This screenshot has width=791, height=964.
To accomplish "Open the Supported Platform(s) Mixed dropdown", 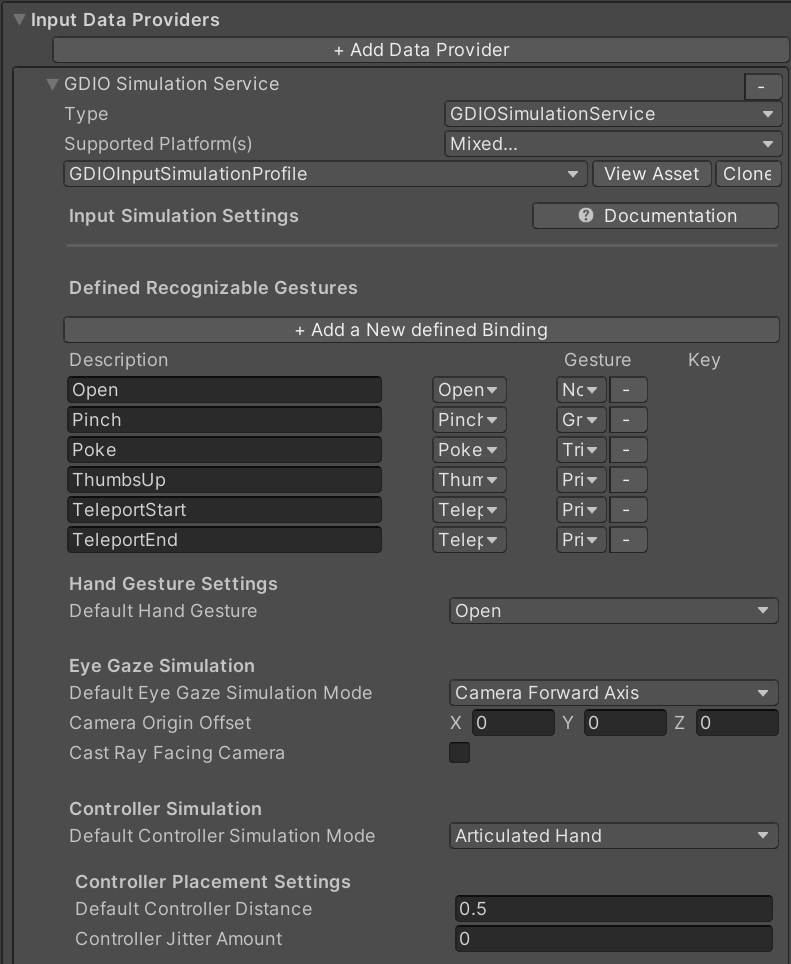I will pyautogui.click(x=613, y=144).
